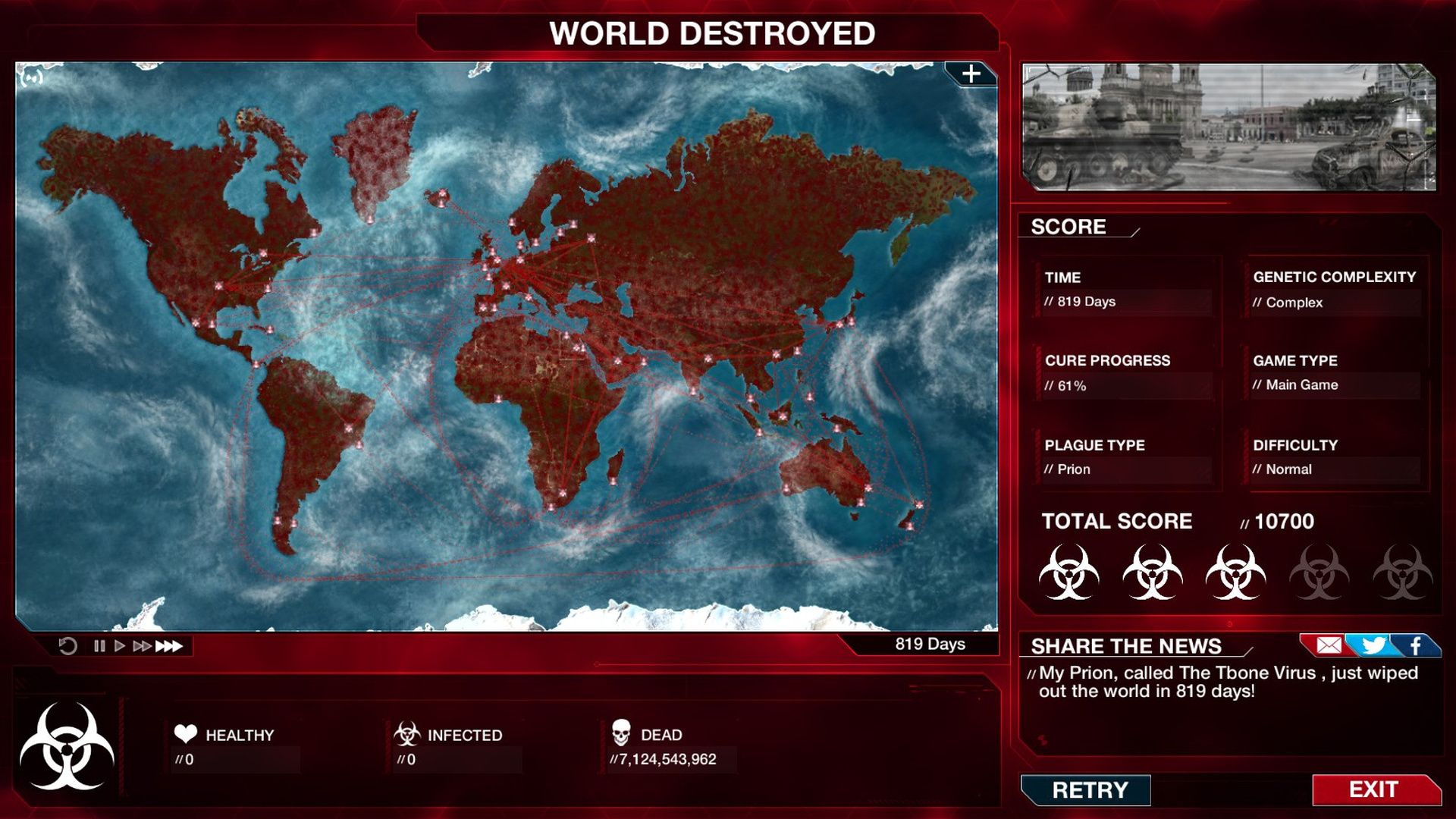
Task: Click the biohazard icon beside INFECTED
Action: point(407,733)
